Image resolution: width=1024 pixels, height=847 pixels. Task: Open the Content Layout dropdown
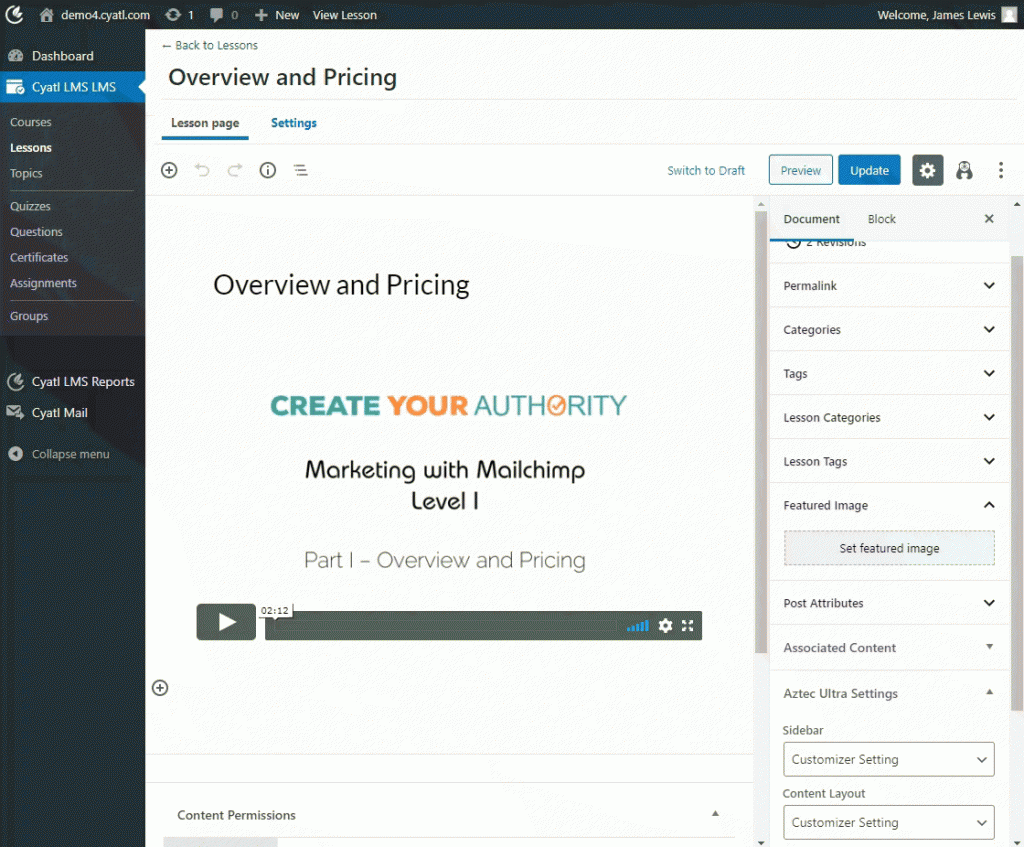click(889, 822)
